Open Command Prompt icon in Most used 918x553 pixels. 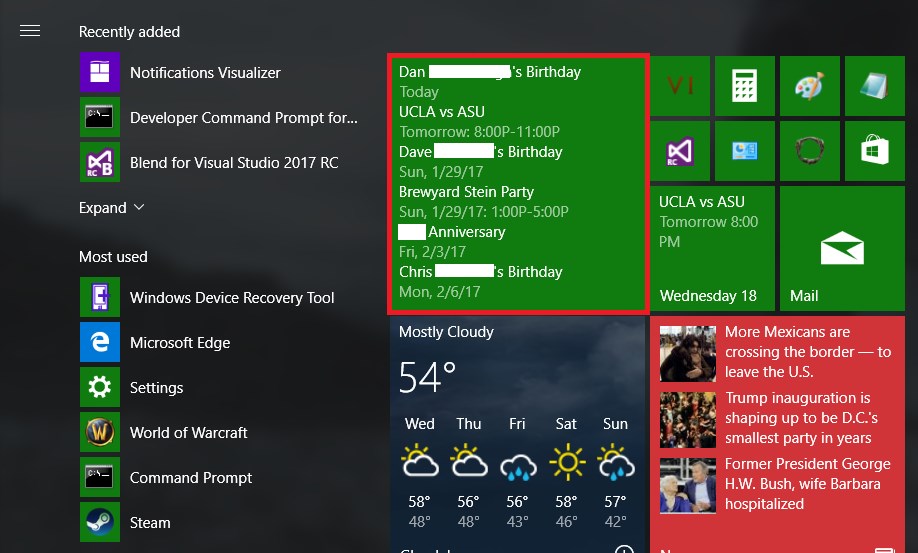pyautogui.click(x=100, y=478)
